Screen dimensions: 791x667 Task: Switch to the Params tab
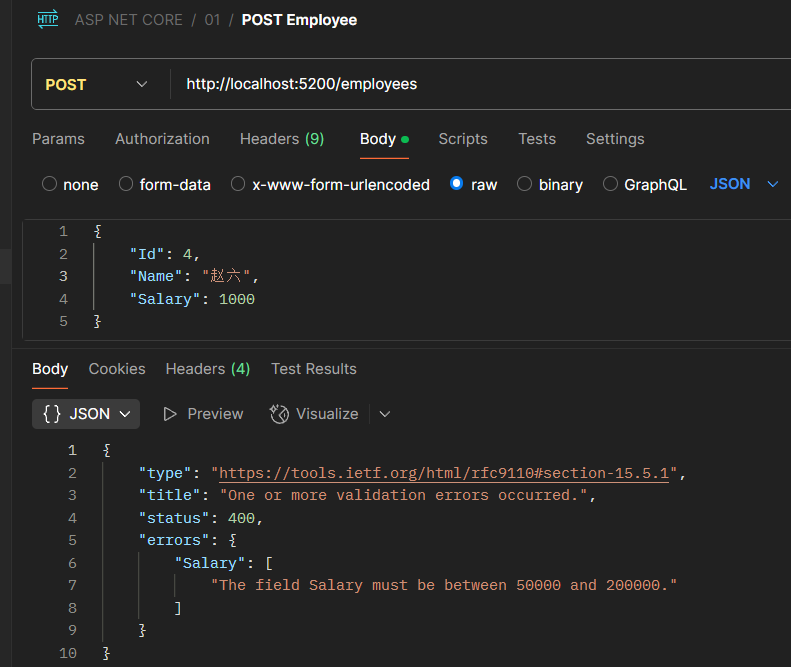click(x=58, y=139)
